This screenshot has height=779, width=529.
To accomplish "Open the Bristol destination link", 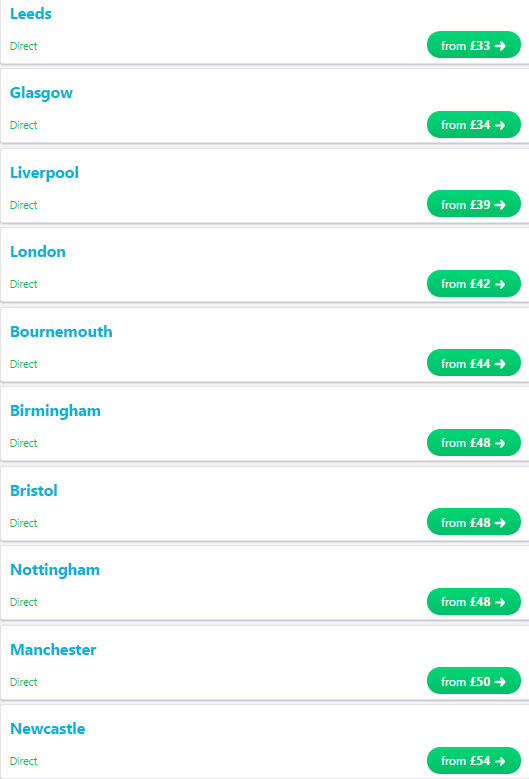I will tap(34, 490).
